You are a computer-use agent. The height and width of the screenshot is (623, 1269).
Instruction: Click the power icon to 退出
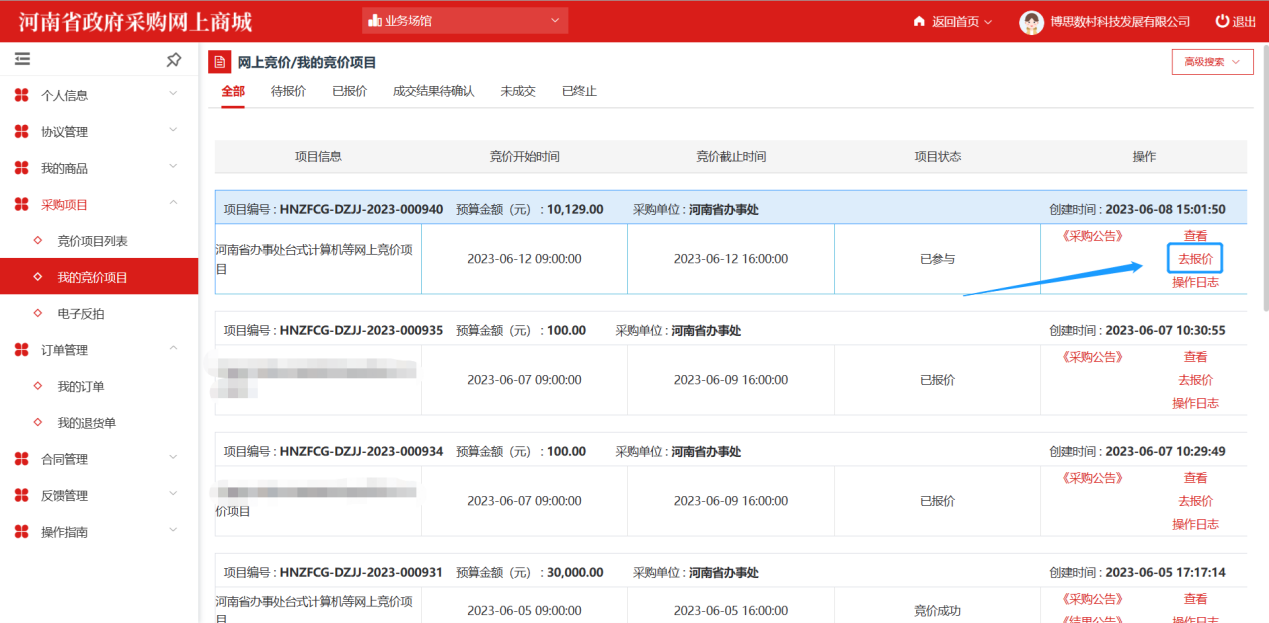point(1222,21)
